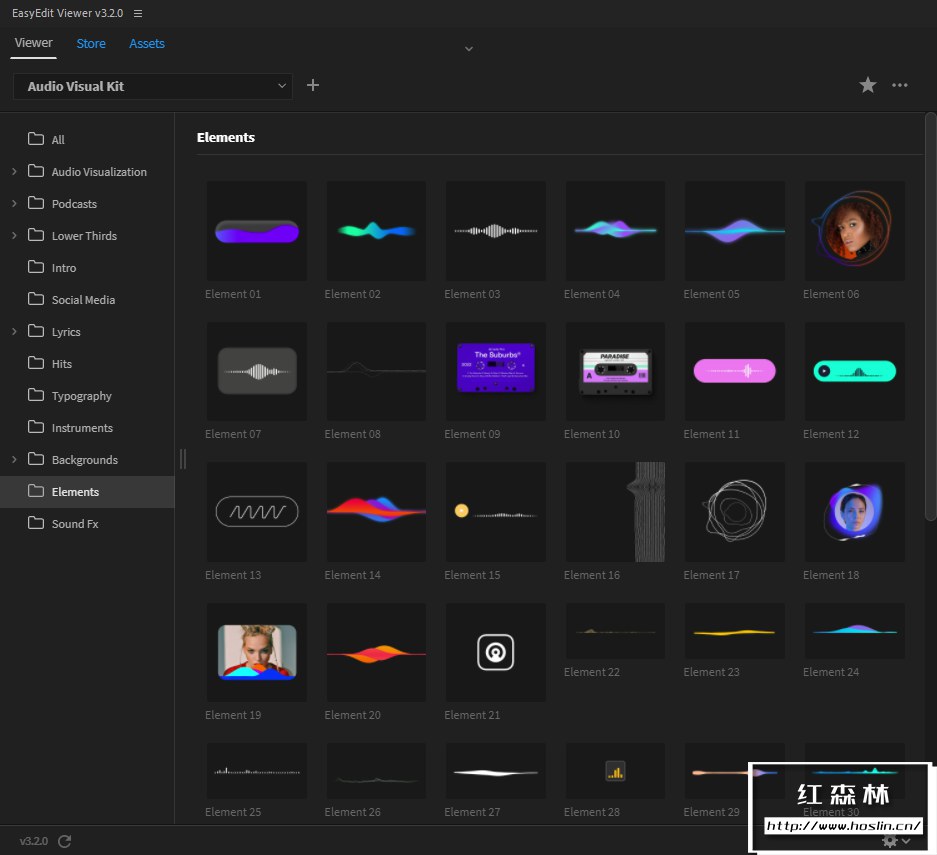937x855 pixels.
Task: Select Element 04 thumbnail
Action: (x=615, y=231)
